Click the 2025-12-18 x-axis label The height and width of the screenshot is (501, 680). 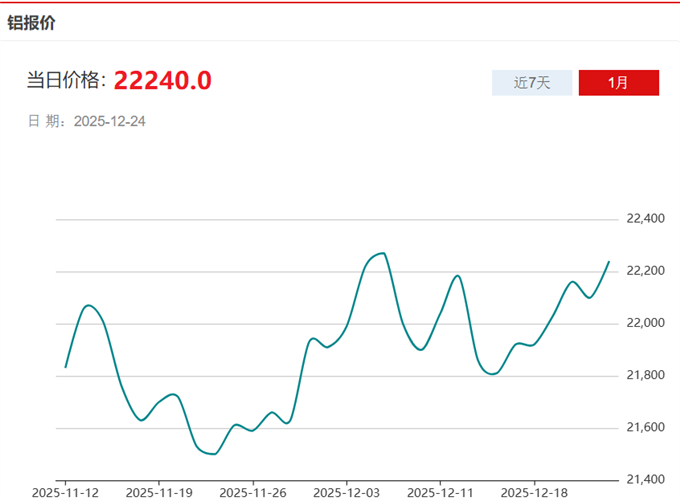coord(535,493)
